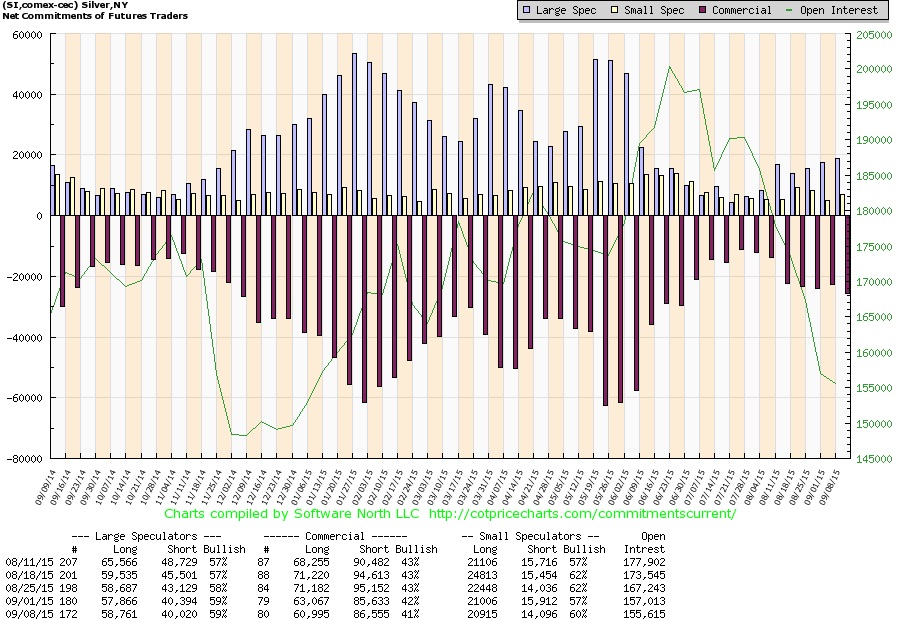This screenshot has height=620, width=900.
Task: Click the right axis label 150000
Action: pyautogui.click(x=874, y=425)
